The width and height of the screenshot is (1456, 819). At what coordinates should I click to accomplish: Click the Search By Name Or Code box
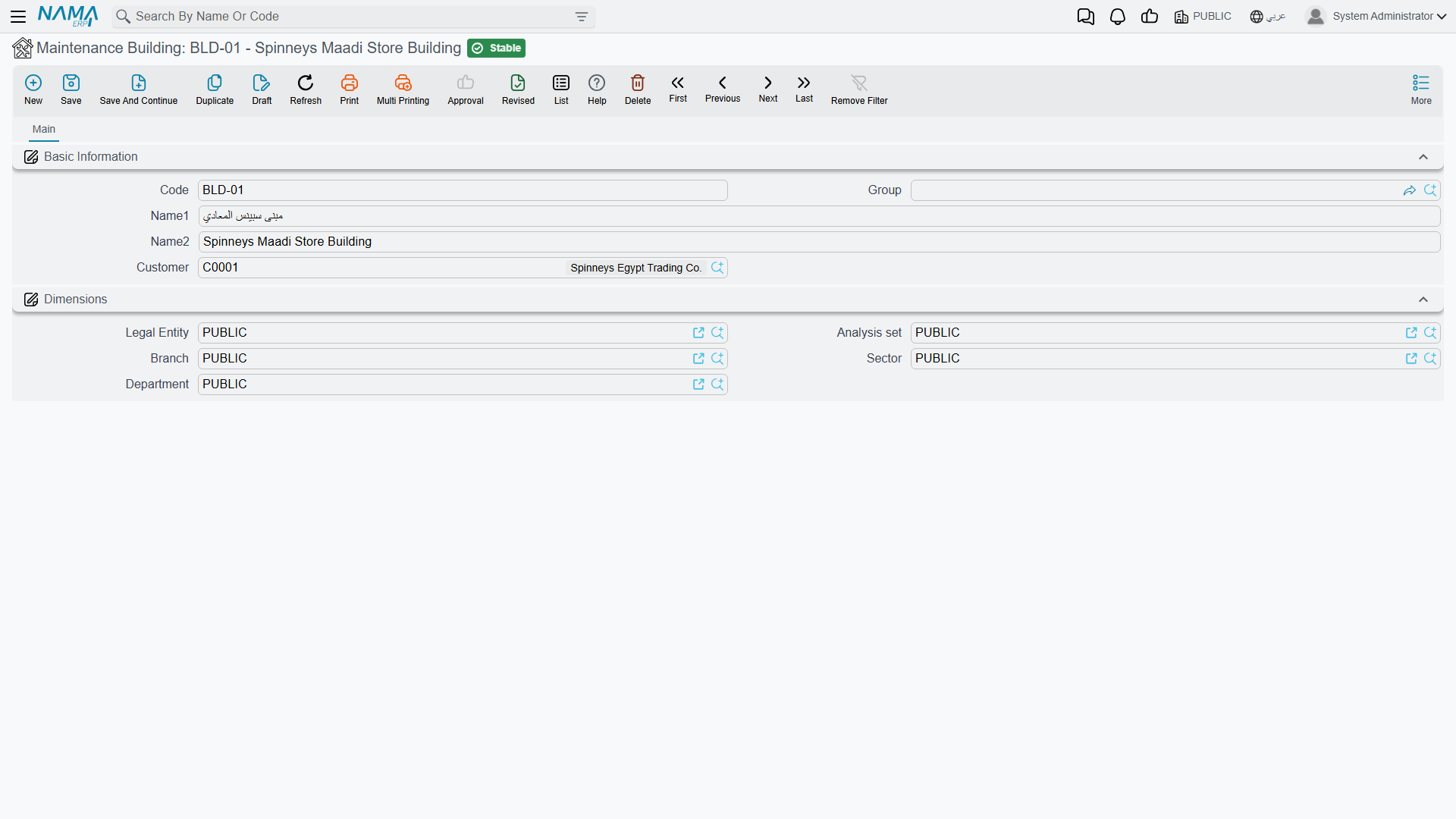(x=353, y=17)
